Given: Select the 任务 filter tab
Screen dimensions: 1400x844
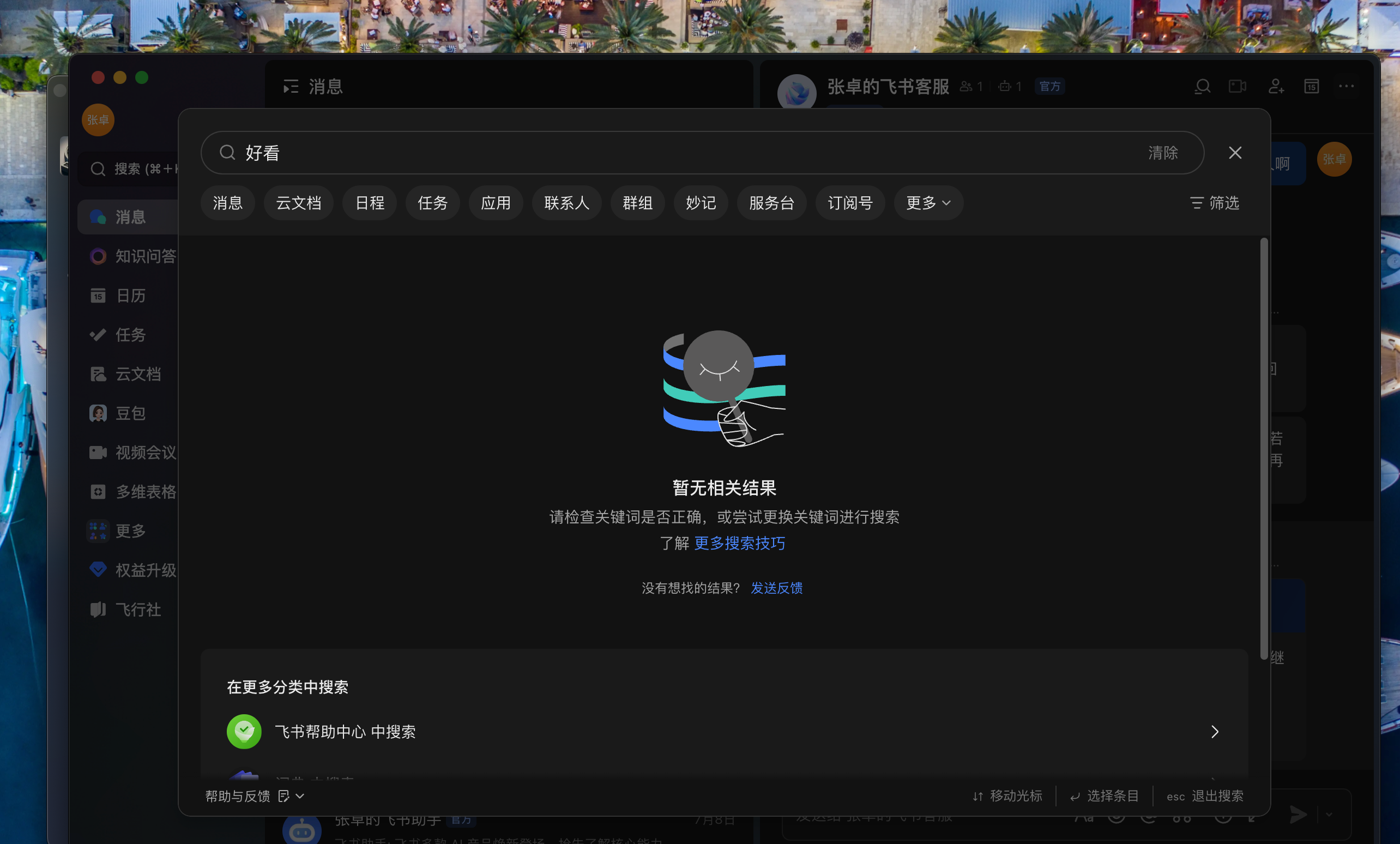Looking at the screenshot, I should pyautogui.click(x=432, y=203).
